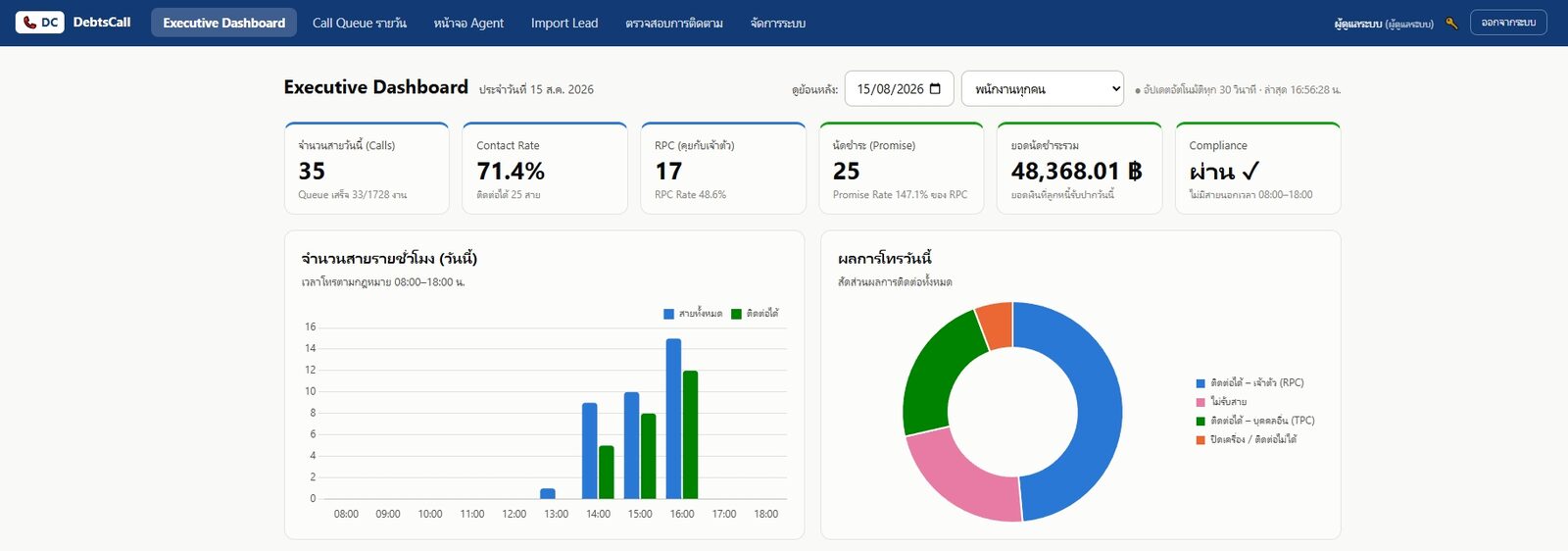Click the 18:00 x-axis label
This screenshot has width=1568, height=551.
pyautogui.click(x=765, y=514)
